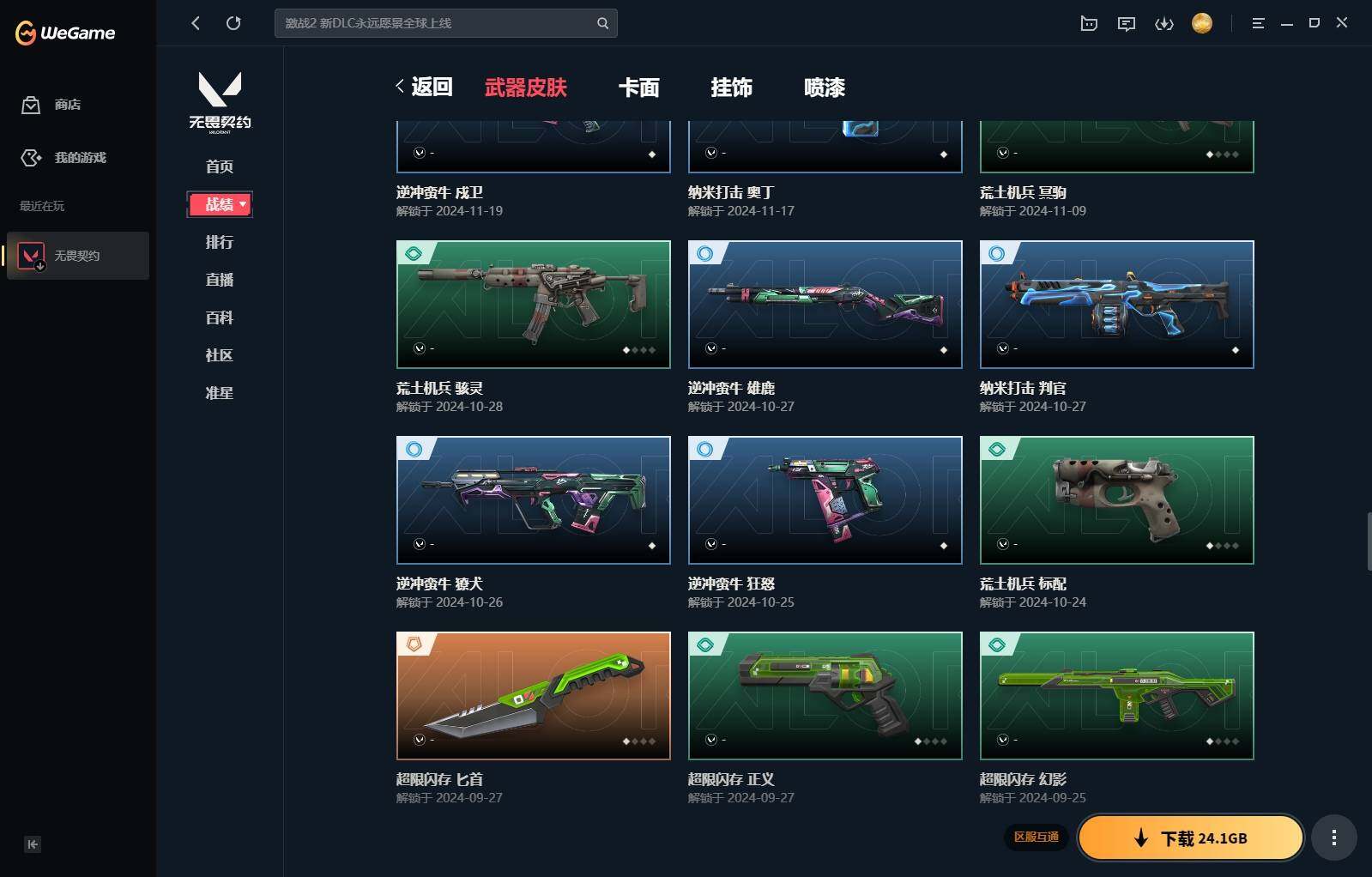Click the search magnifier icon
1372x877 pixels.
[x=602, y=23]
